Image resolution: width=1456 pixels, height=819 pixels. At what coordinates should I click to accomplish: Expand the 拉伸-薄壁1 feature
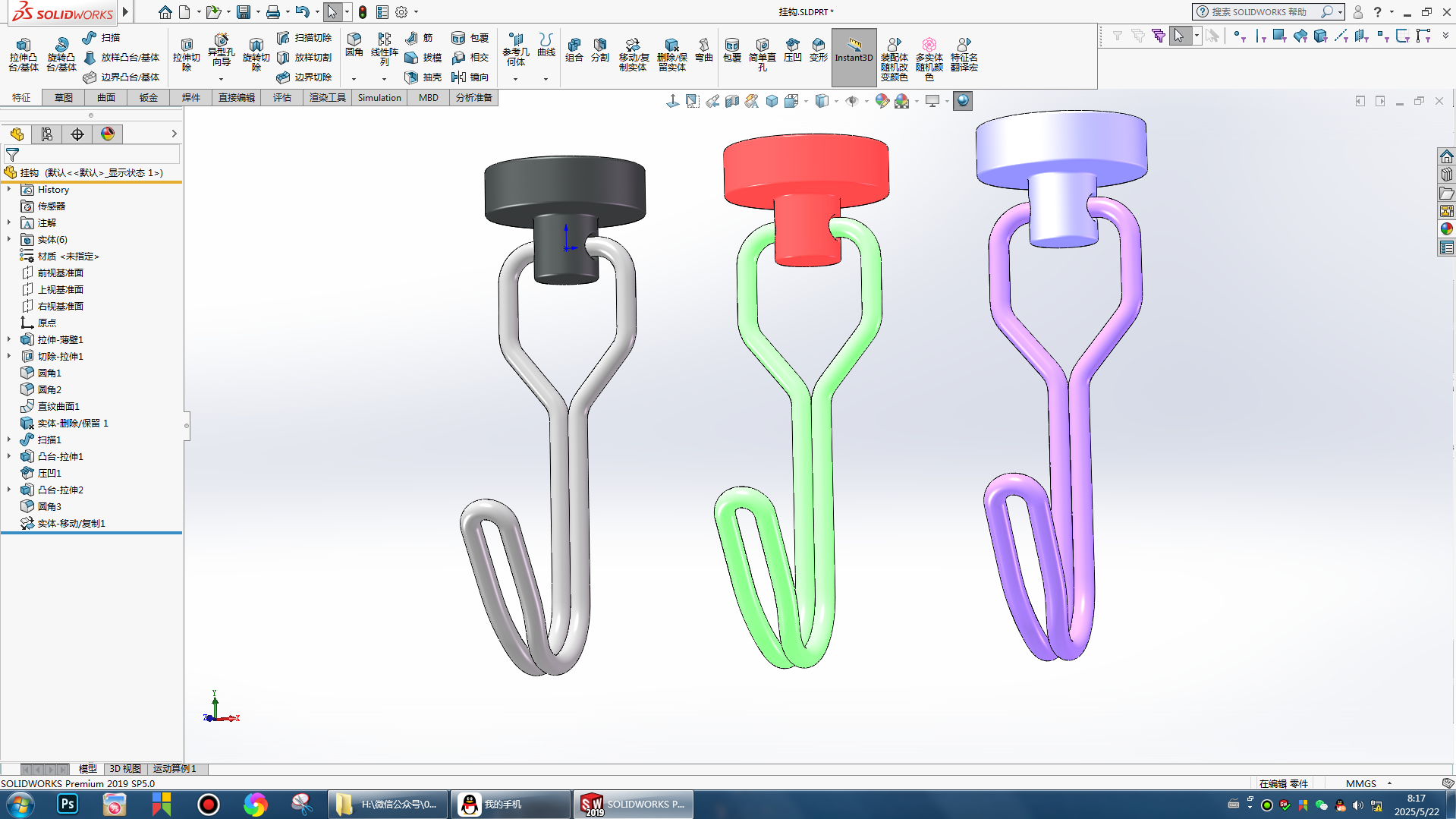[x=9, y=339]
